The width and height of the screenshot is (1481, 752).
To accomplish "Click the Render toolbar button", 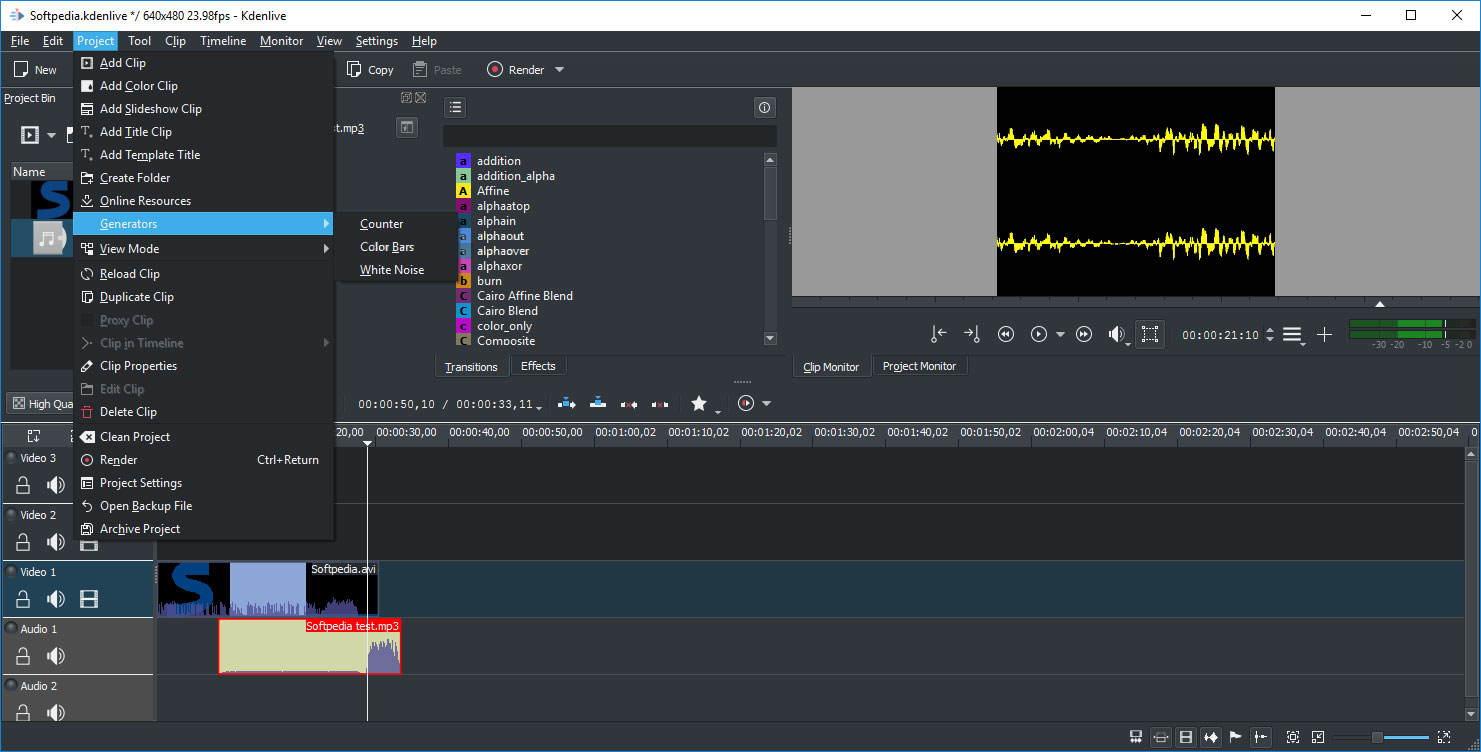I will coord(515,70).
